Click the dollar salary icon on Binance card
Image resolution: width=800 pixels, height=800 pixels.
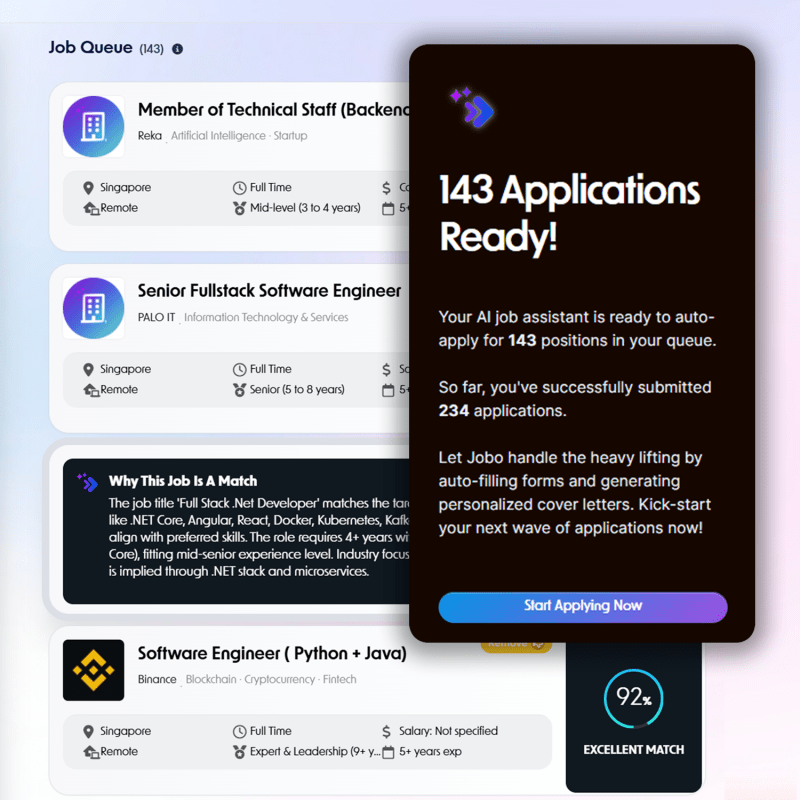coord(385,730)
